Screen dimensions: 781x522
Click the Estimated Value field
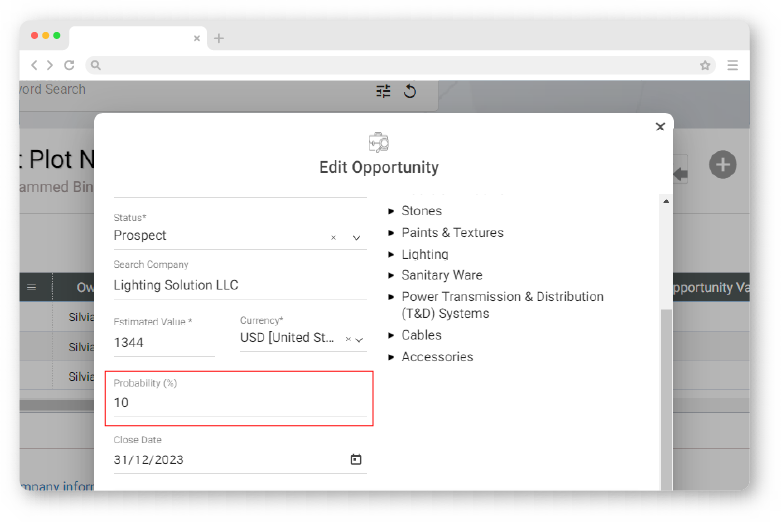pos(164,343)
